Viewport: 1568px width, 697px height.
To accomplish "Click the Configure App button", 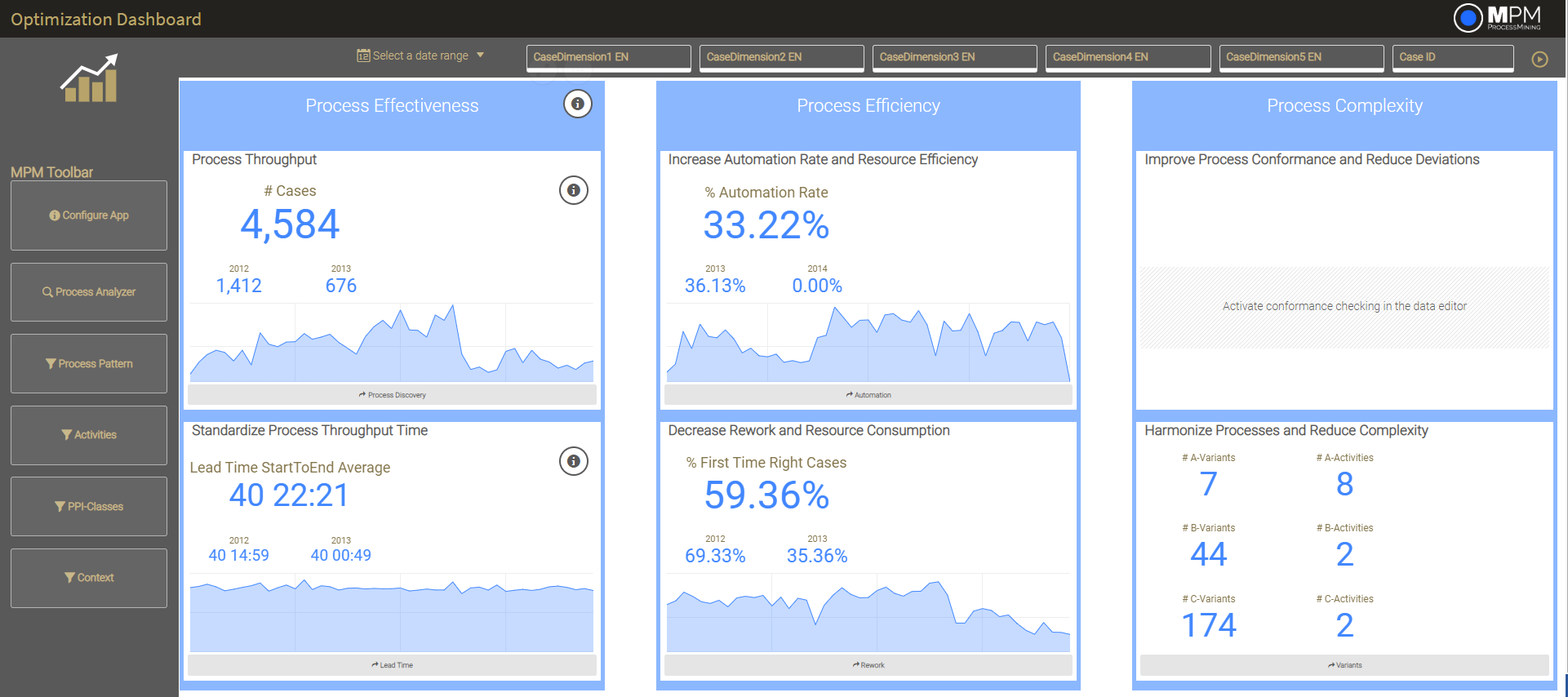I will 89,215.
